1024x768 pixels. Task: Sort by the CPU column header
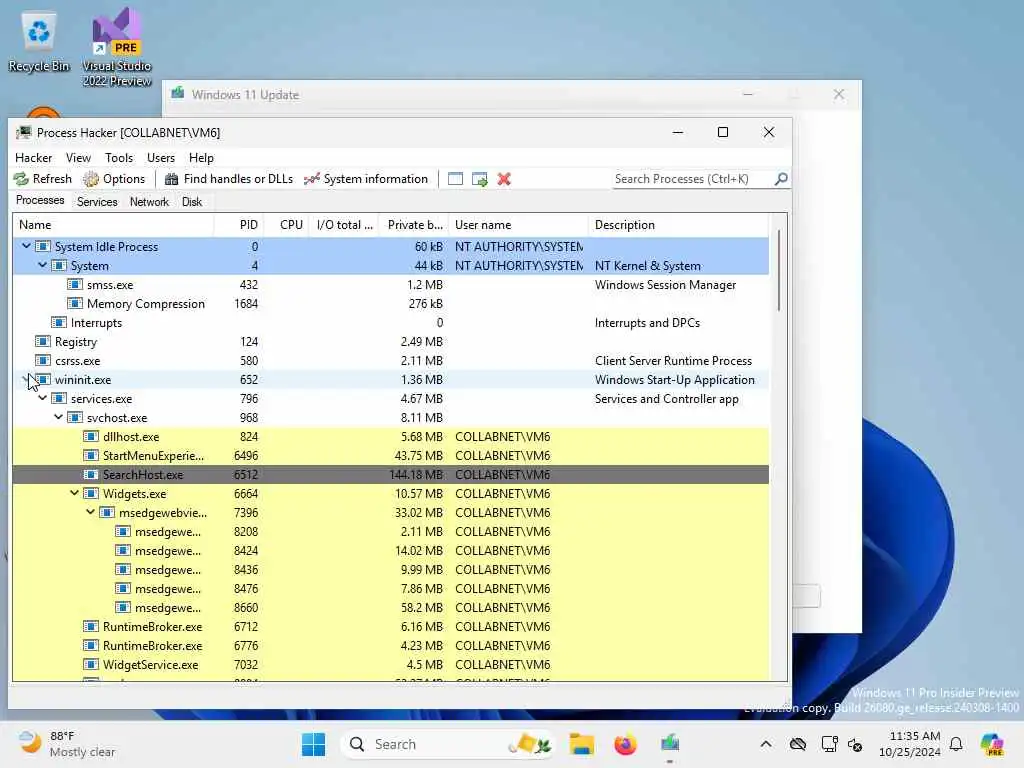tap(287, 225)
